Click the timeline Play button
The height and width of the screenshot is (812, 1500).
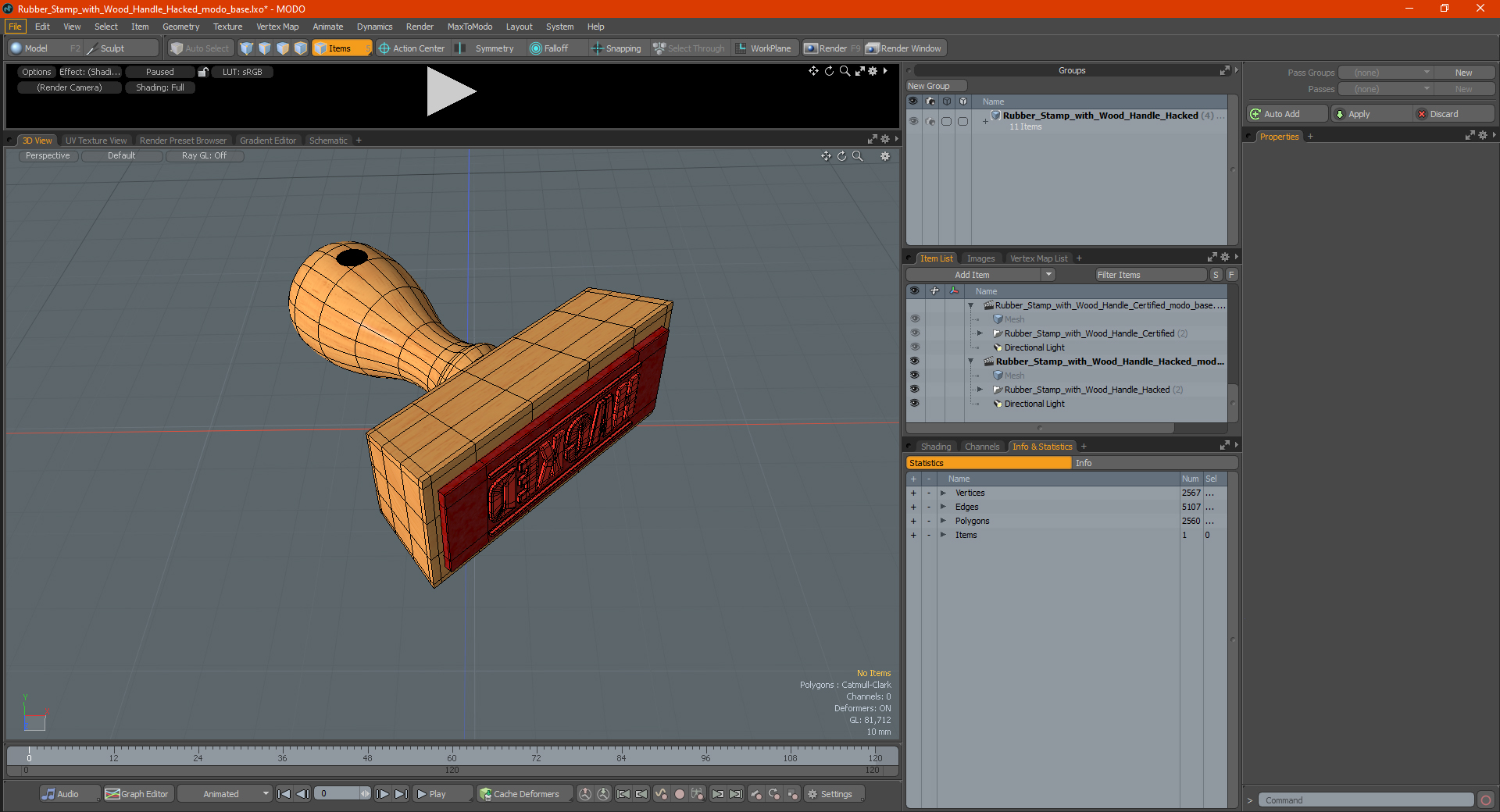[441, 794]
